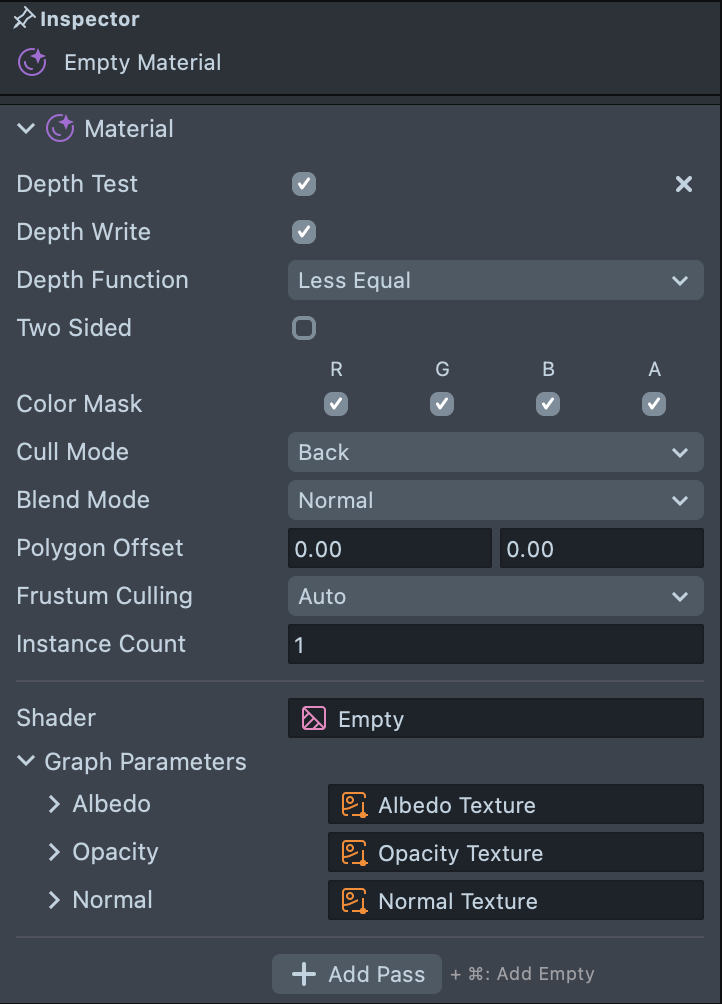Disable the Depth Test checkbox
Image resolution: width=722 pixels, height=1004 pixels.
point(304,184)
